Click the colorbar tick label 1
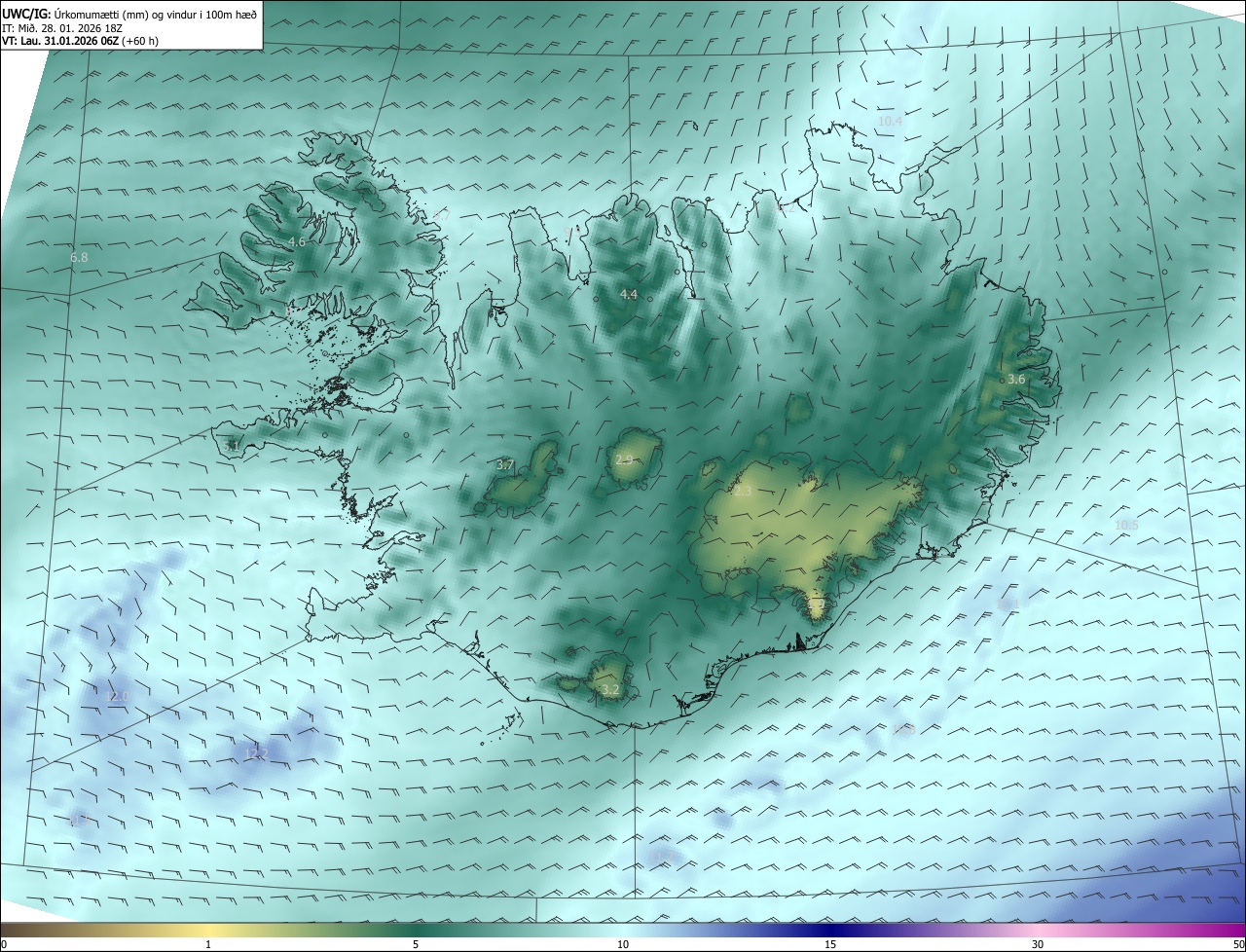This screenshot has width=1246, height=952. 208,944
